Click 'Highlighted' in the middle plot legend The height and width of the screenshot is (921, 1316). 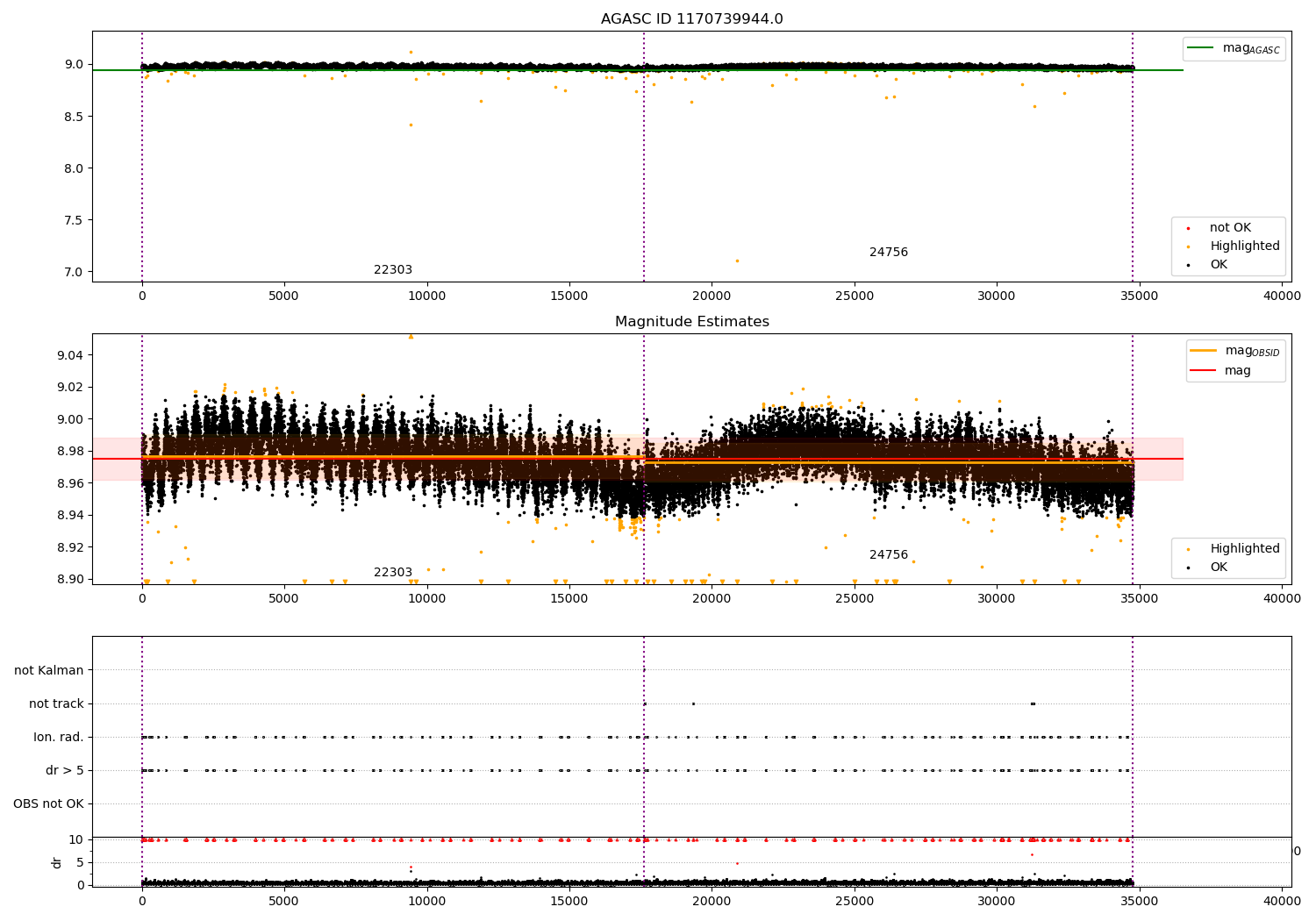point(1244,549)
